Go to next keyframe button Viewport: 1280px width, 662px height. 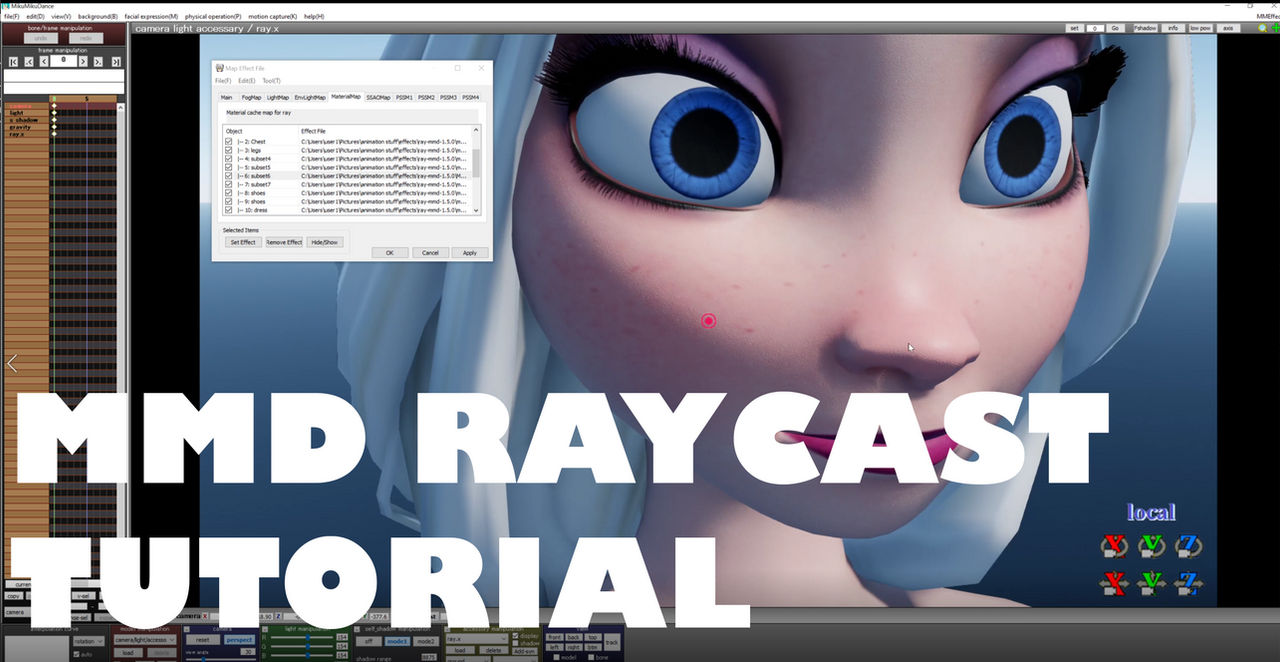[99, 61]
